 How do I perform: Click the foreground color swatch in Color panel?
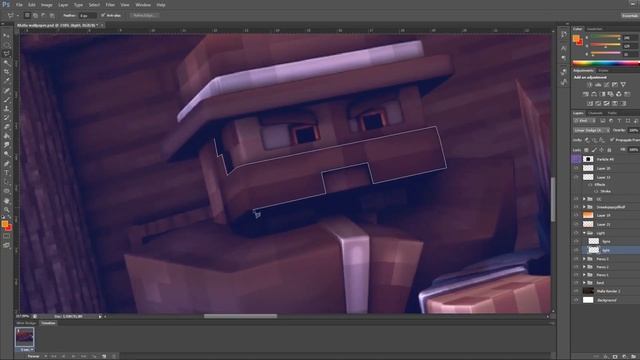576,39
